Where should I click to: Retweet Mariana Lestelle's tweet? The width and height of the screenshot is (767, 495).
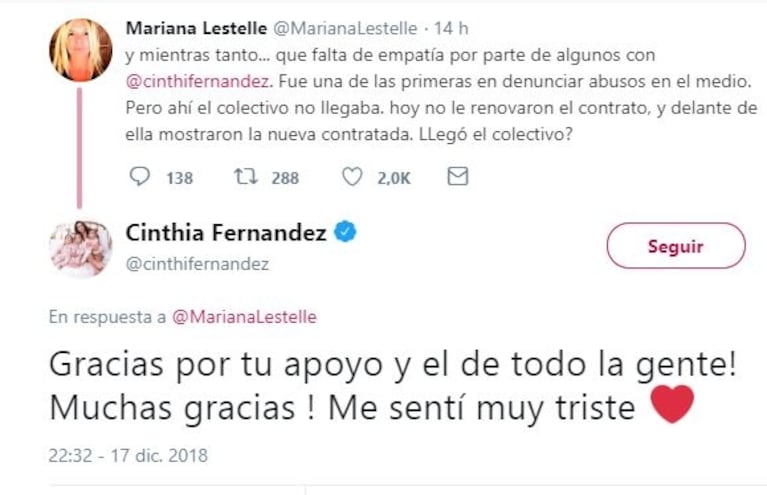244,177
